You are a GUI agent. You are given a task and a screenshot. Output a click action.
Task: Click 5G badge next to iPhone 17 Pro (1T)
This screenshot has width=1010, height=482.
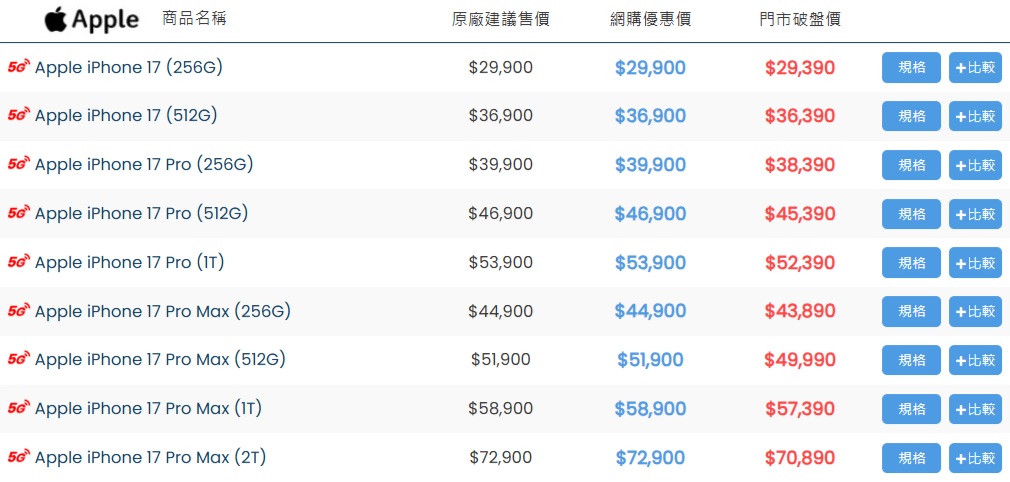[x=18, y=262]
